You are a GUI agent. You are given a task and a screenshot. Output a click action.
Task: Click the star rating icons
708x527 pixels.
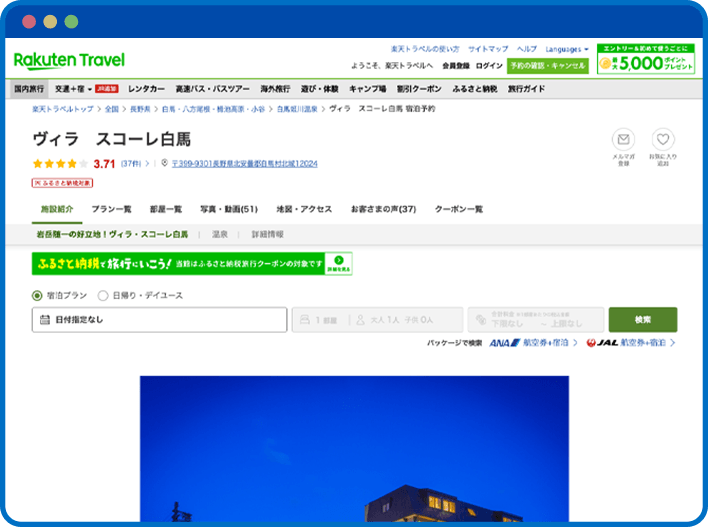[x=60, y=163]
